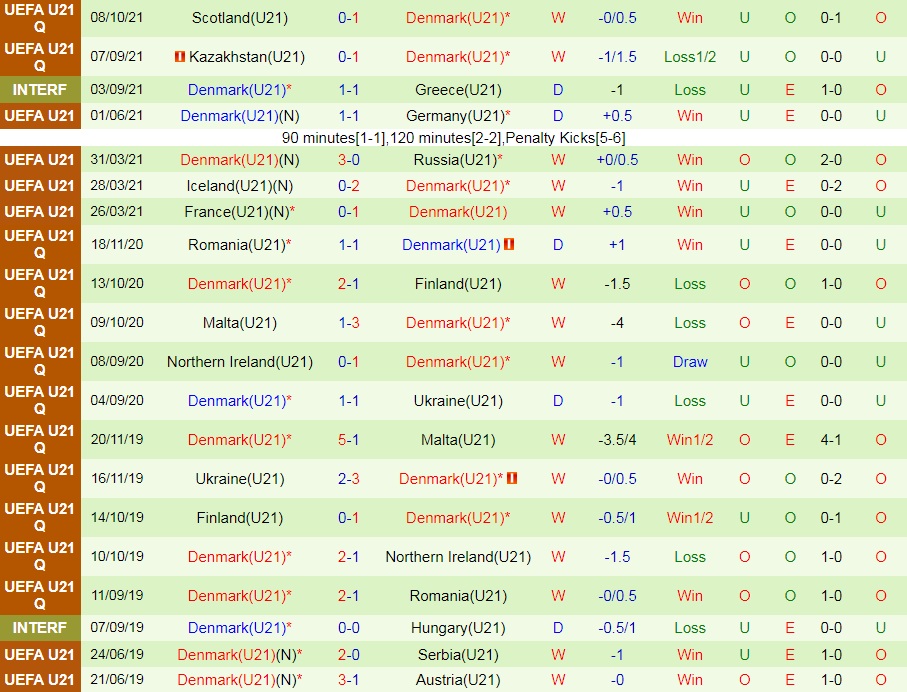Open Finland(U21) from the 14/10/19 match
907x692 pixels.
pos(239,518)
